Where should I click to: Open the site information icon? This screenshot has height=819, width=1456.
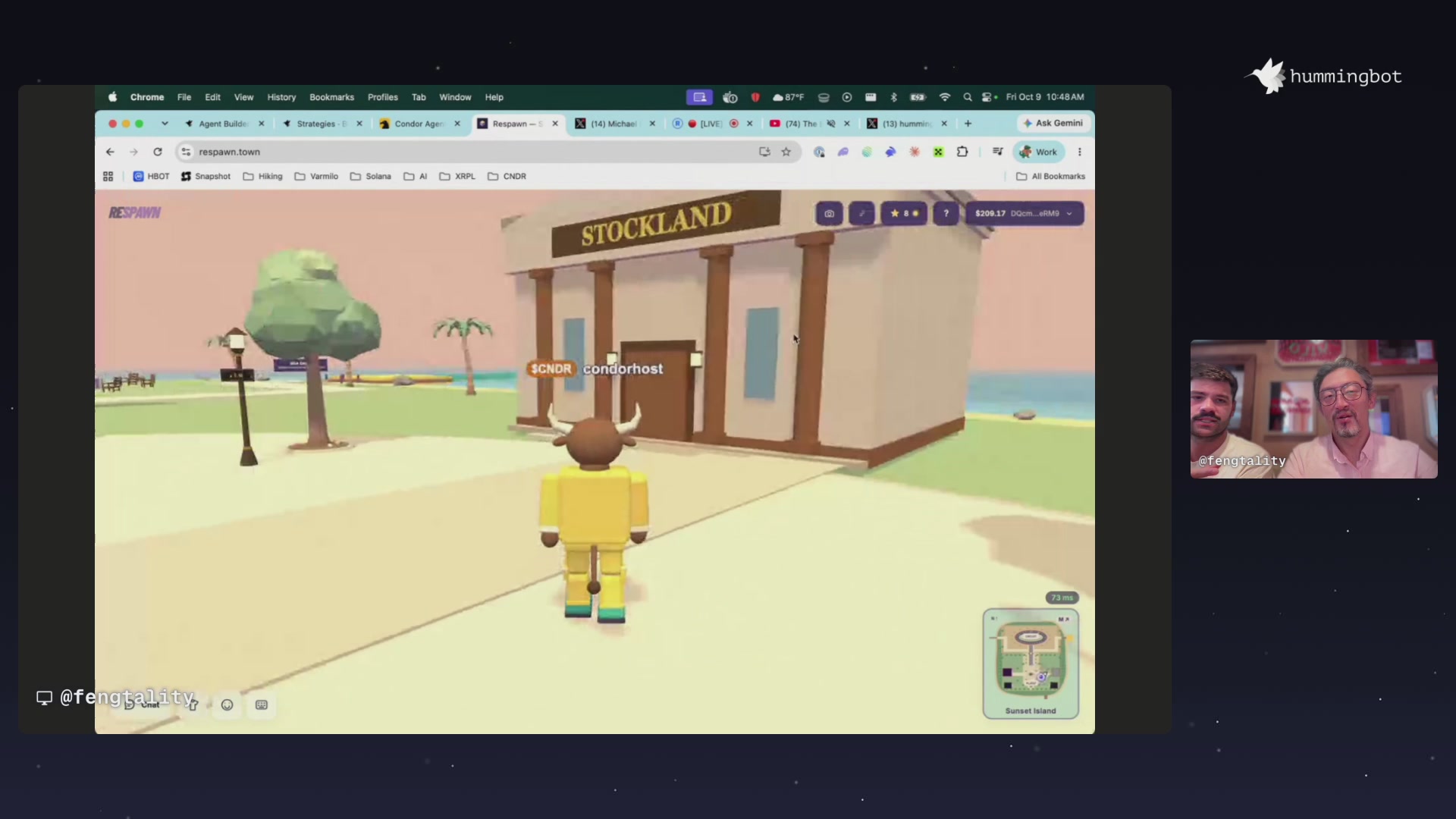pyautogui.click(x=186, y=152)
